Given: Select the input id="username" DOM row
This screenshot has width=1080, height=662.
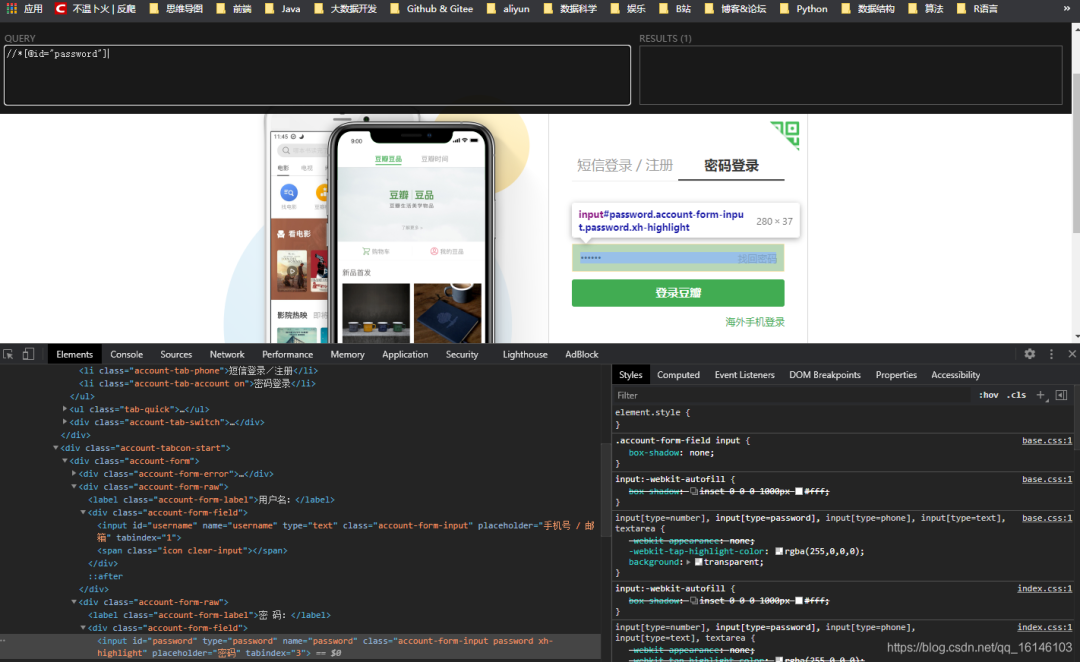Looking at the screenshot, I should 344,531.
